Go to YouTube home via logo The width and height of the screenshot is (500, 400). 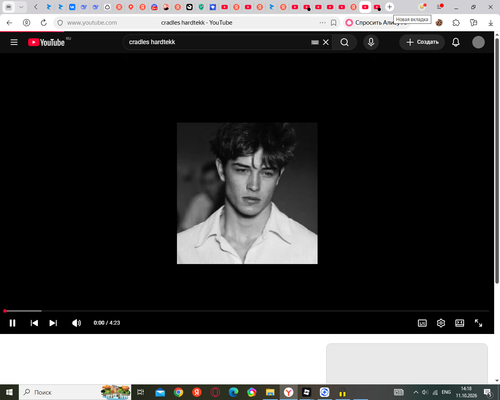point(46,42)
